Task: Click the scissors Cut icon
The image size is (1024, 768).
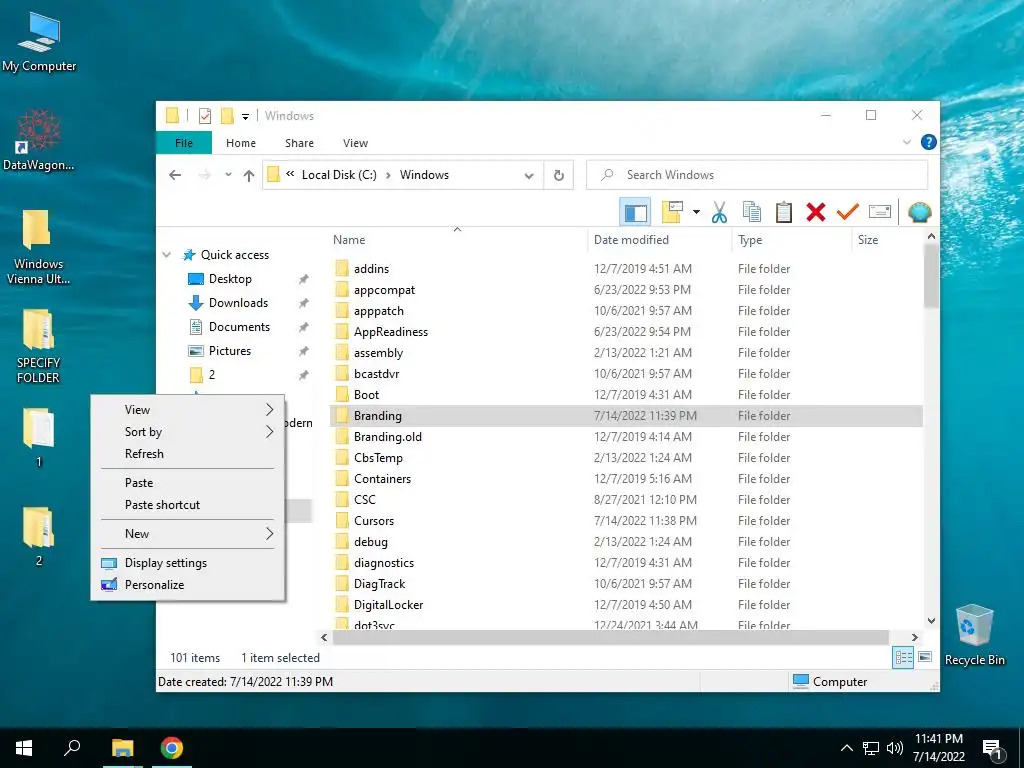Action: [x=719, y=212]
